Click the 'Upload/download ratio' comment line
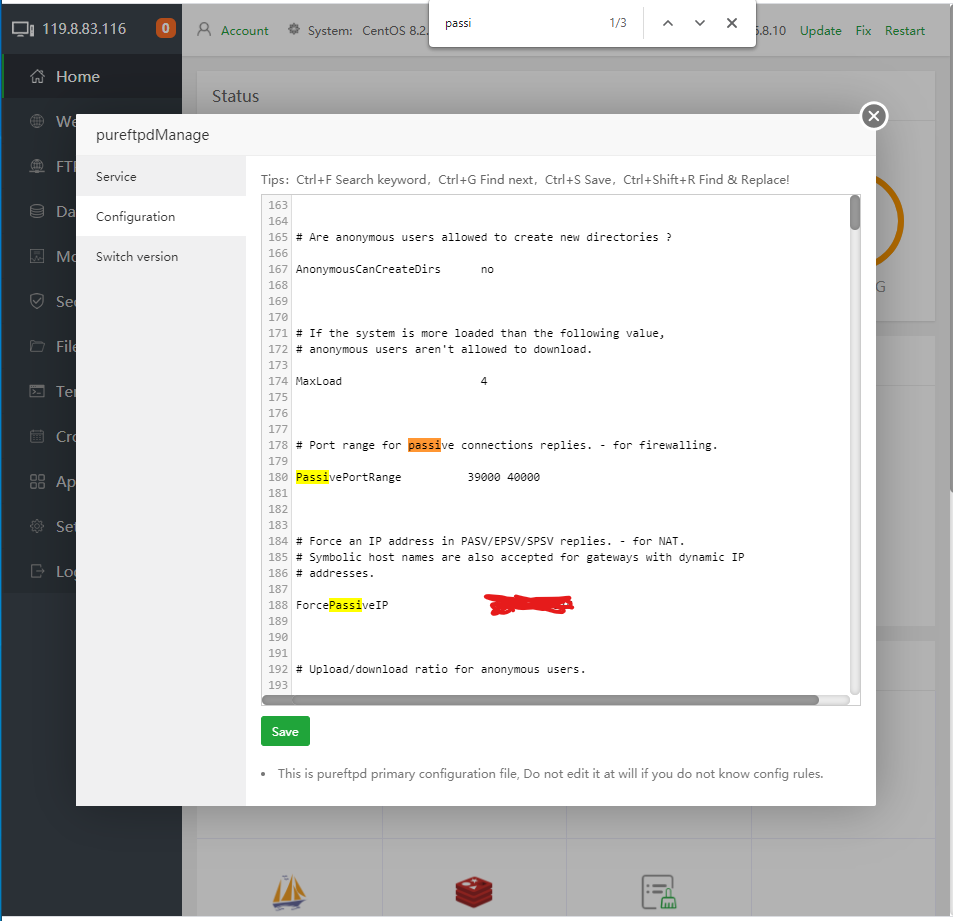 (441, 669)
